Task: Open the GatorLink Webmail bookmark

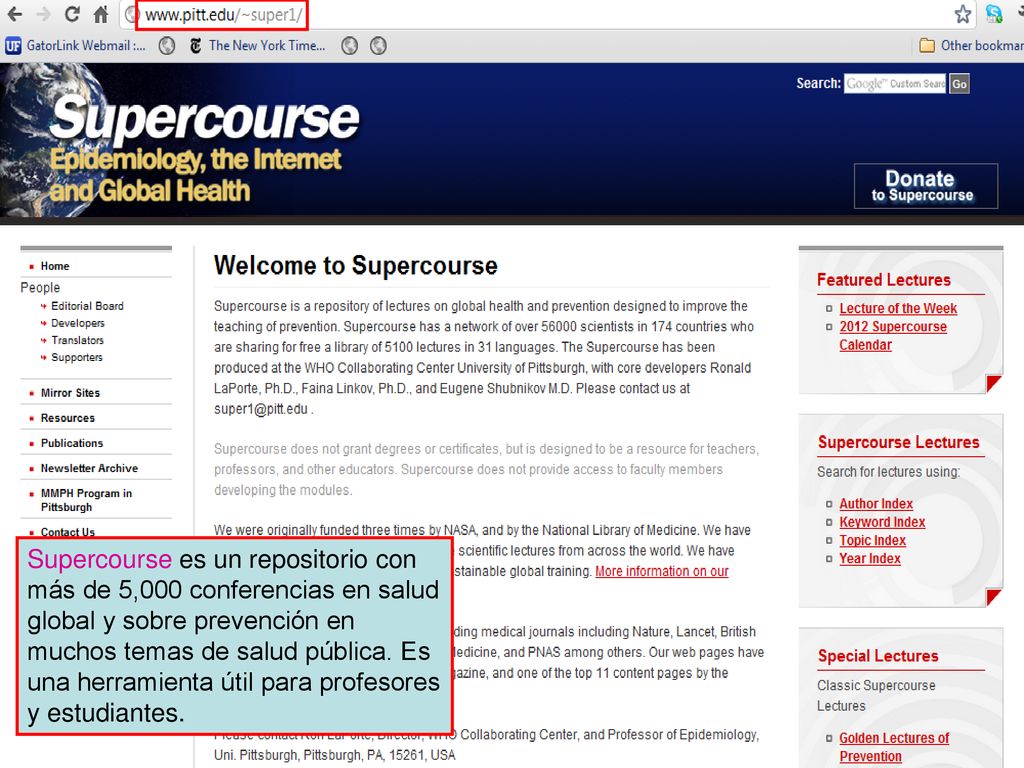Action: pos(75,46)
